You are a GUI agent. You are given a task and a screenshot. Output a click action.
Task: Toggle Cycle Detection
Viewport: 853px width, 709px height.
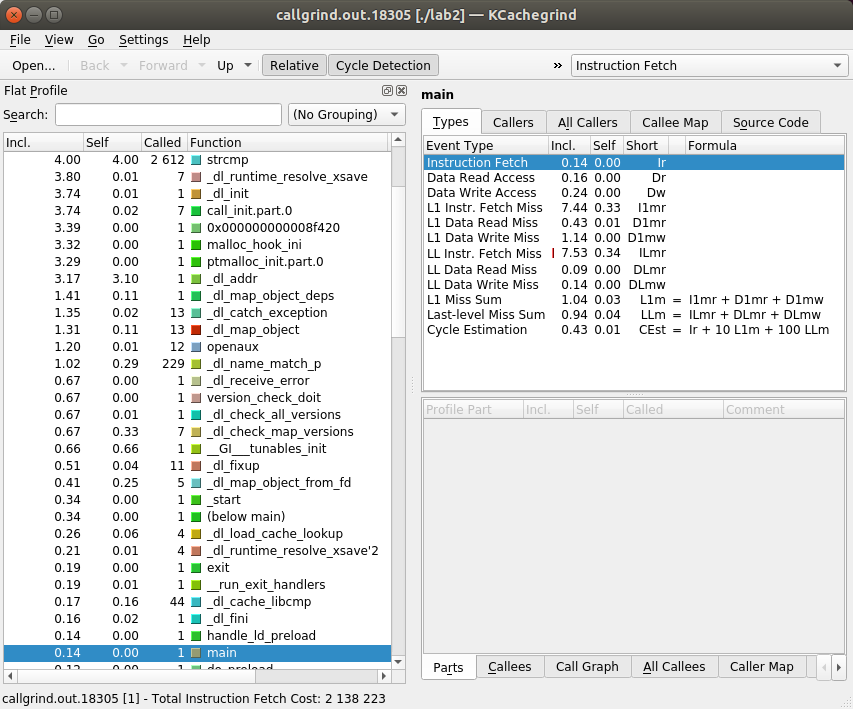tap(384, 66)
